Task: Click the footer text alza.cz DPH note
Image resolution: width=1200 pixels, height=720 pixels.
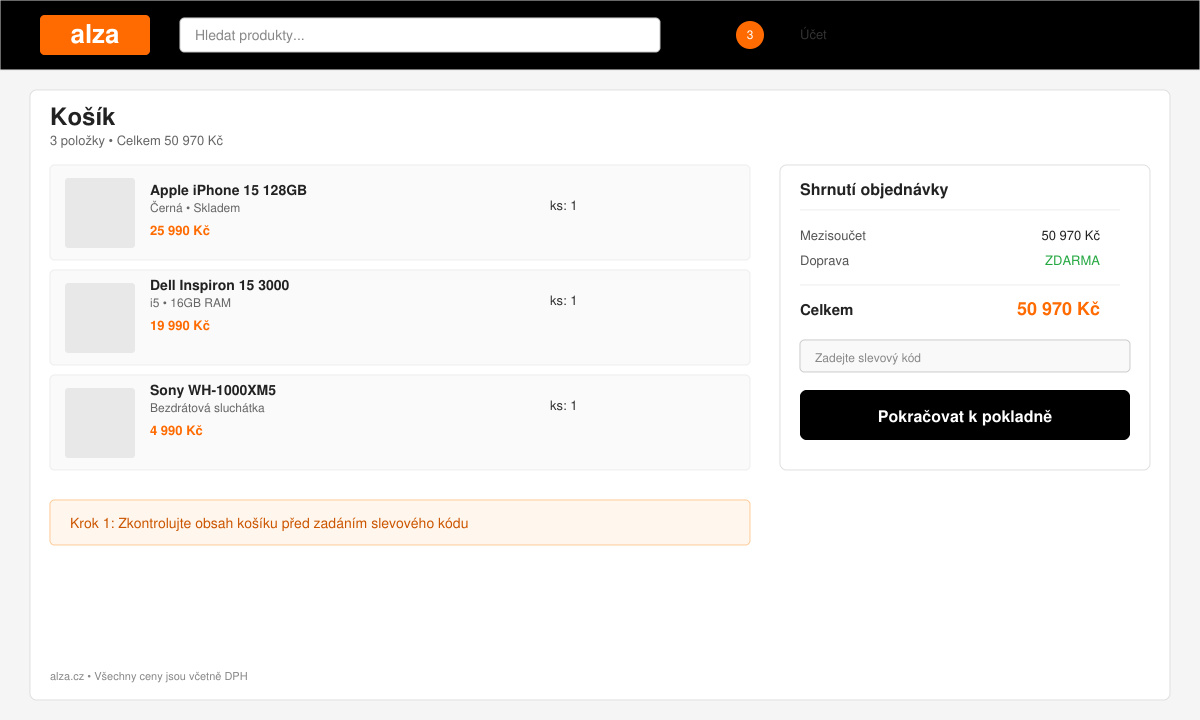Action: (149, 677)
